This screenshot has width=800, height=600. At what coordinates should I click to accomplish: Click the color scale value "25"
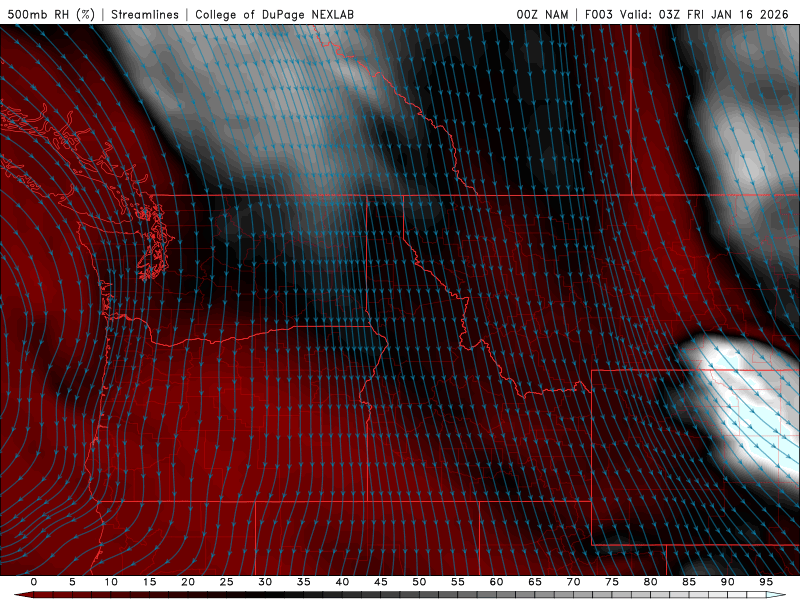(x=227, y=582)
